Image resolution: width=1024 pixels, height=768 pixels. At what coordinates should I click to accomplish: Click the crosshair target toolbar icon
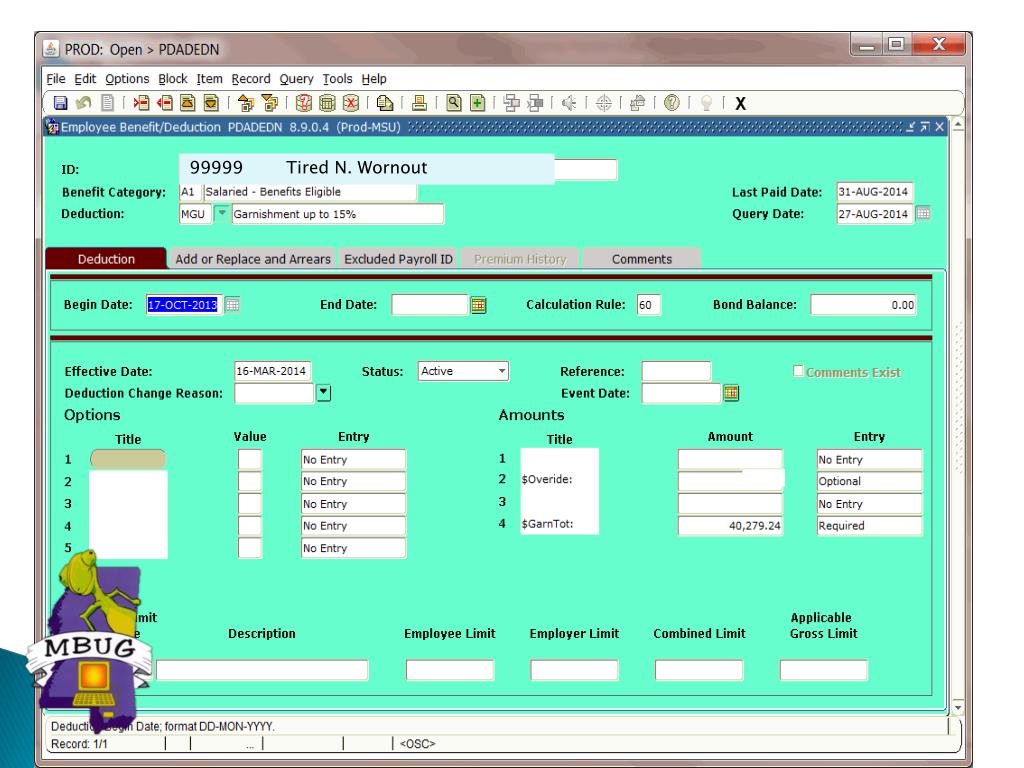tap(603, 103)
